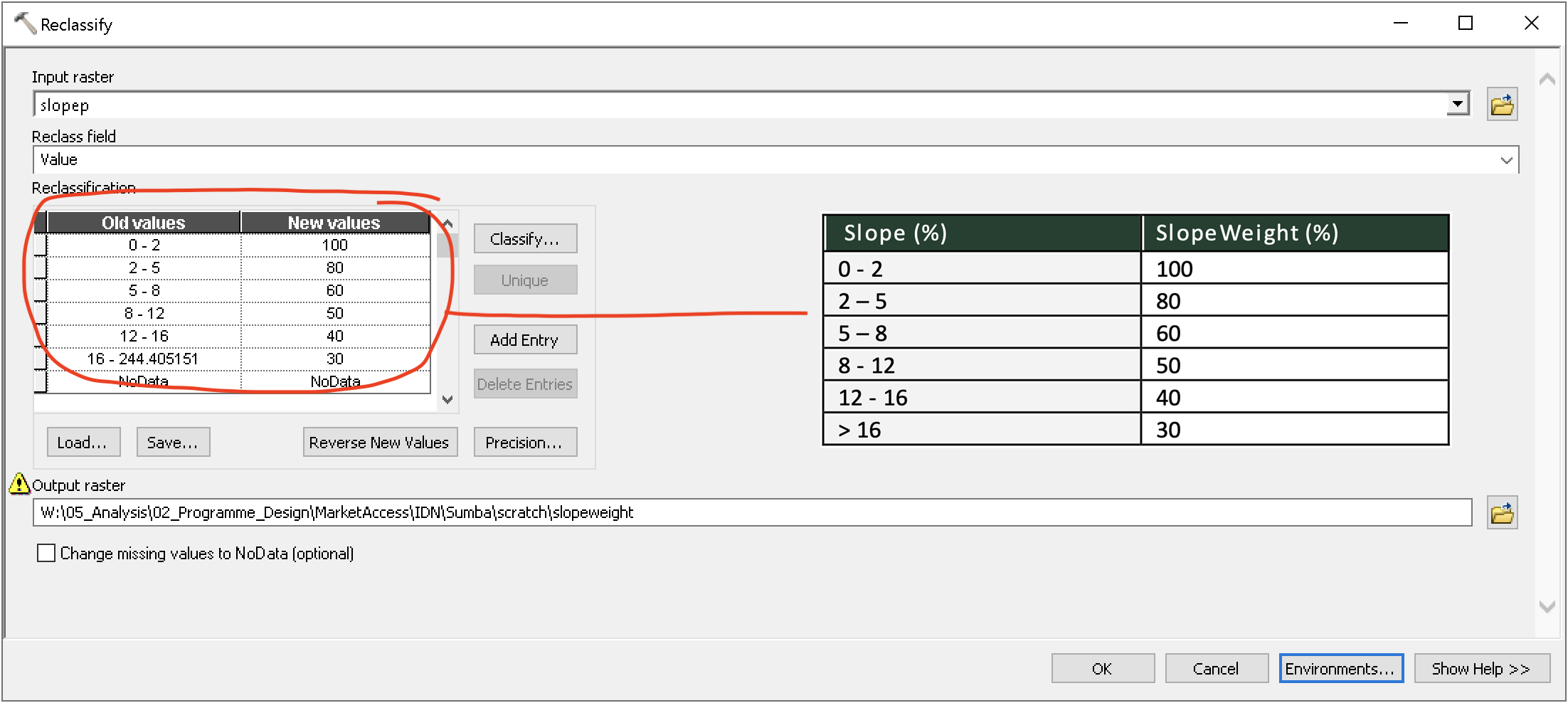This screenshot has height=703, width=1568.
Task: Click the Classify... button
Action: [x=525, y=239]
